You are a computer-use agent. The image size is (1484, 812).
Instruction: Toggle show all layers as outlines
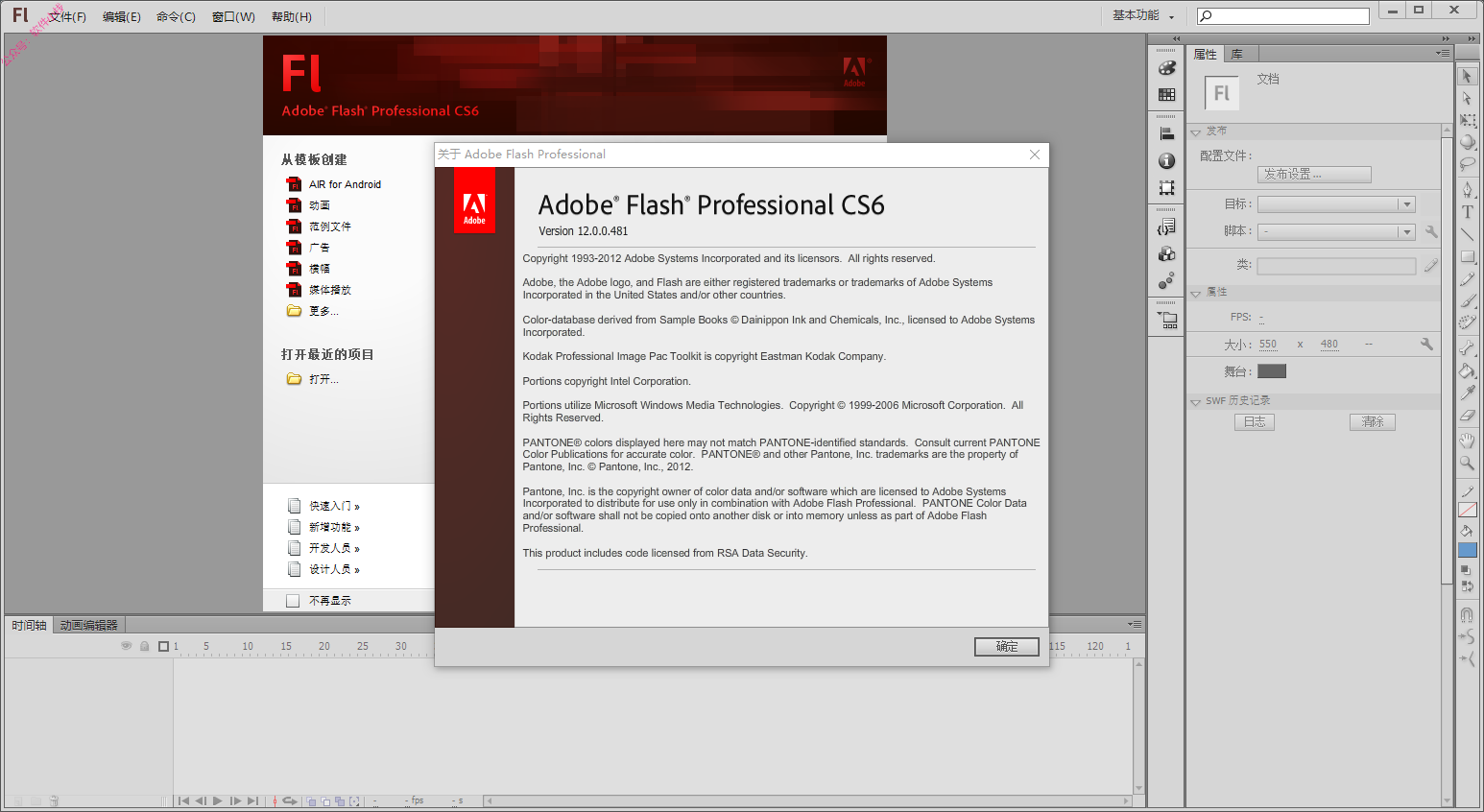pyautogui.click(x=163, y=646)
